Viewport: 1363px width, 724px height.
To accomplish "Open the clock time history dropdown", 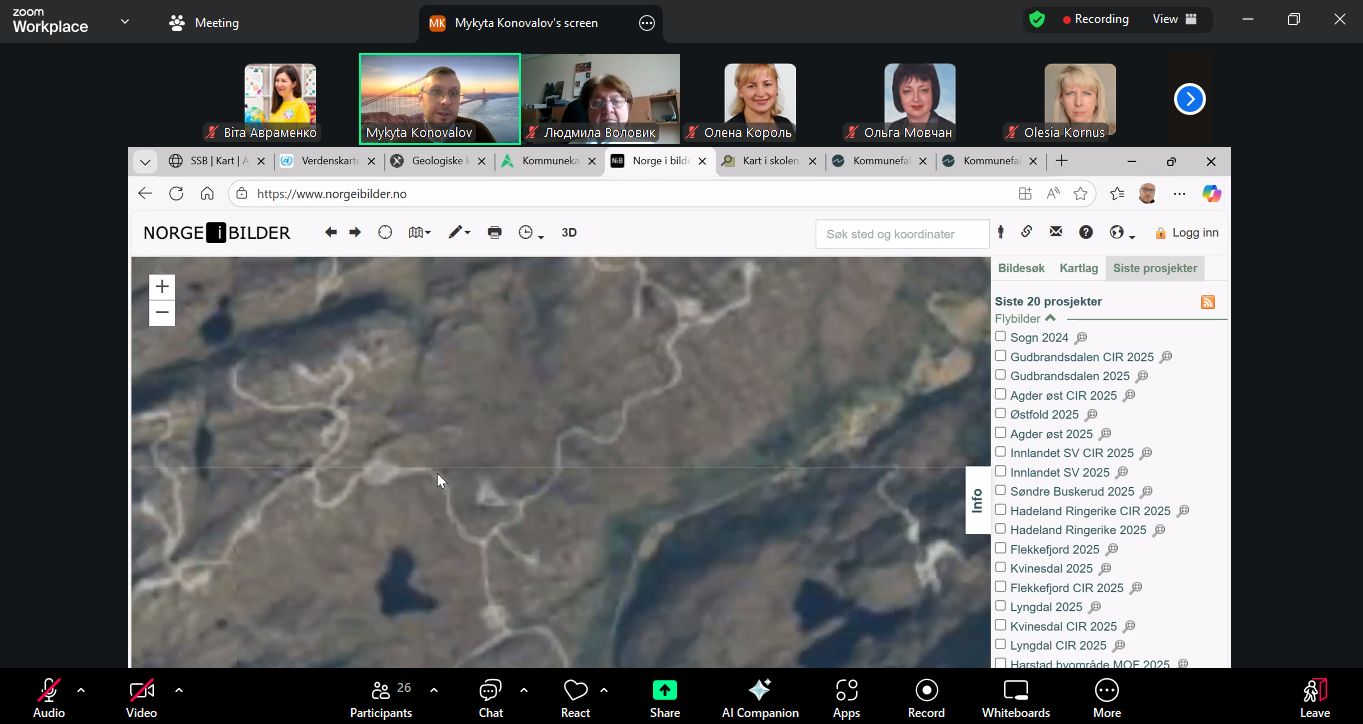I will [x=531, y=232].
